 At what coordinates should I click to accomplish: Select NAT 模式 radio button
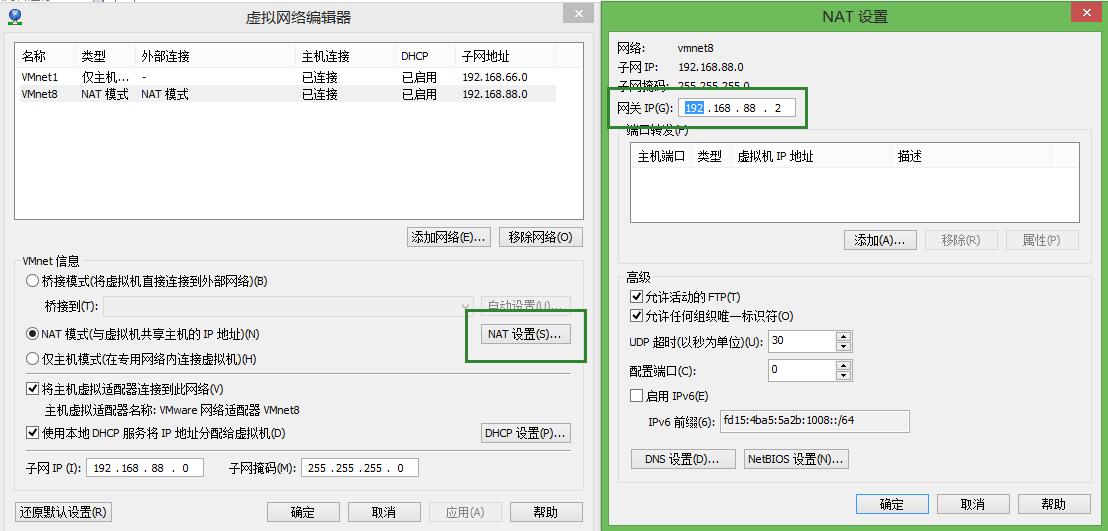click(x=32, y=334)
